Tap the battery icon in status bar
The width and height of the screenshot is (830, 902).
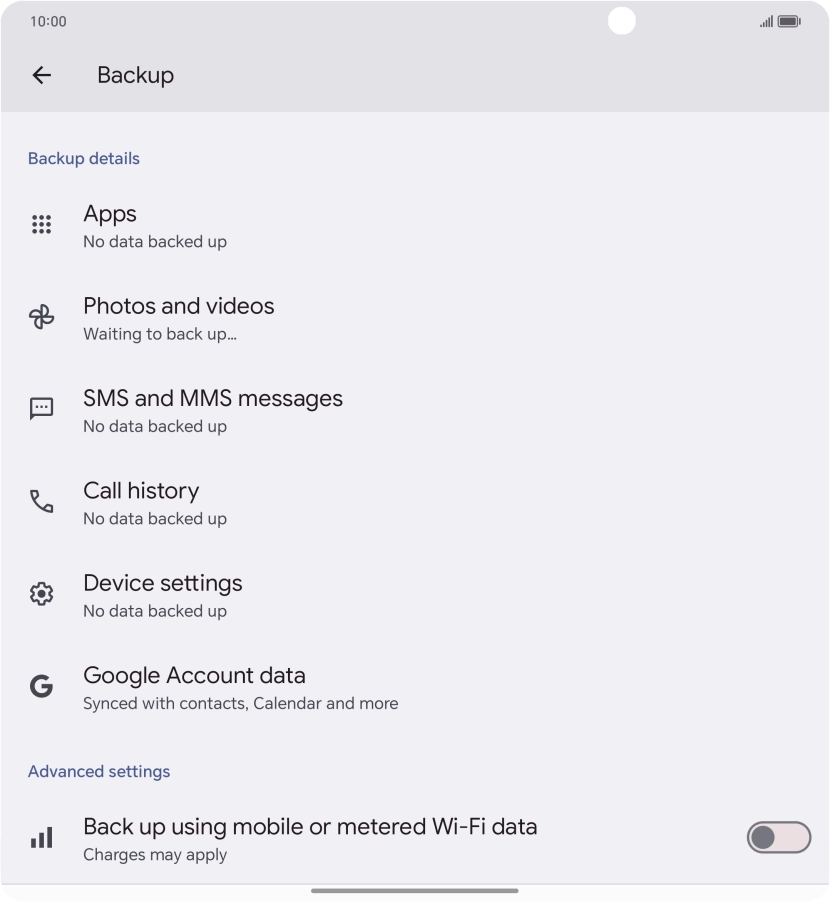click(789, 21)
